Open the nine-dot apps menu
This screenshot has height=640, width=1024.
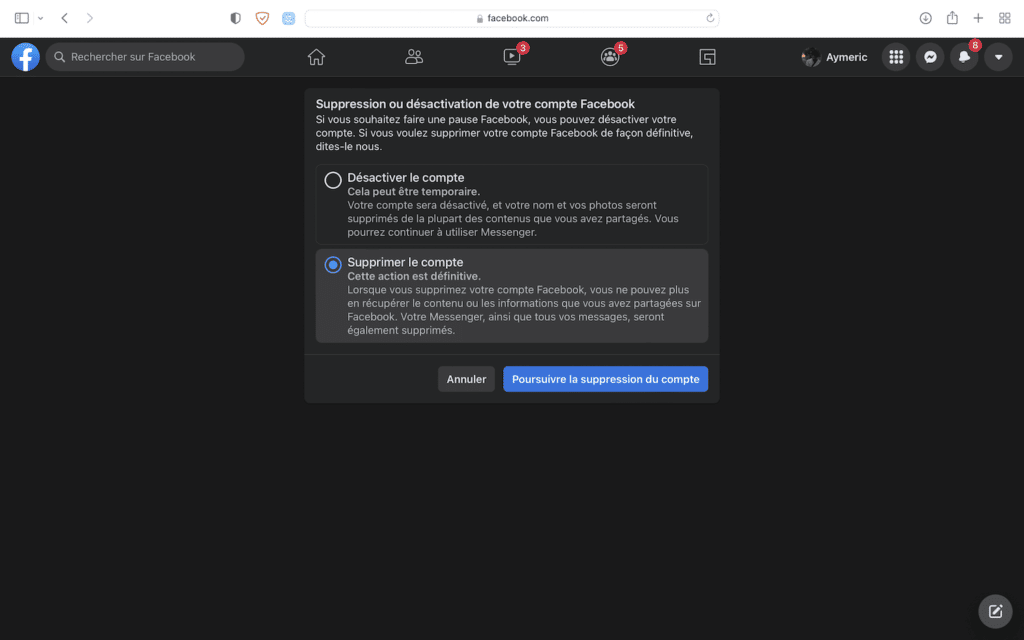896,57
